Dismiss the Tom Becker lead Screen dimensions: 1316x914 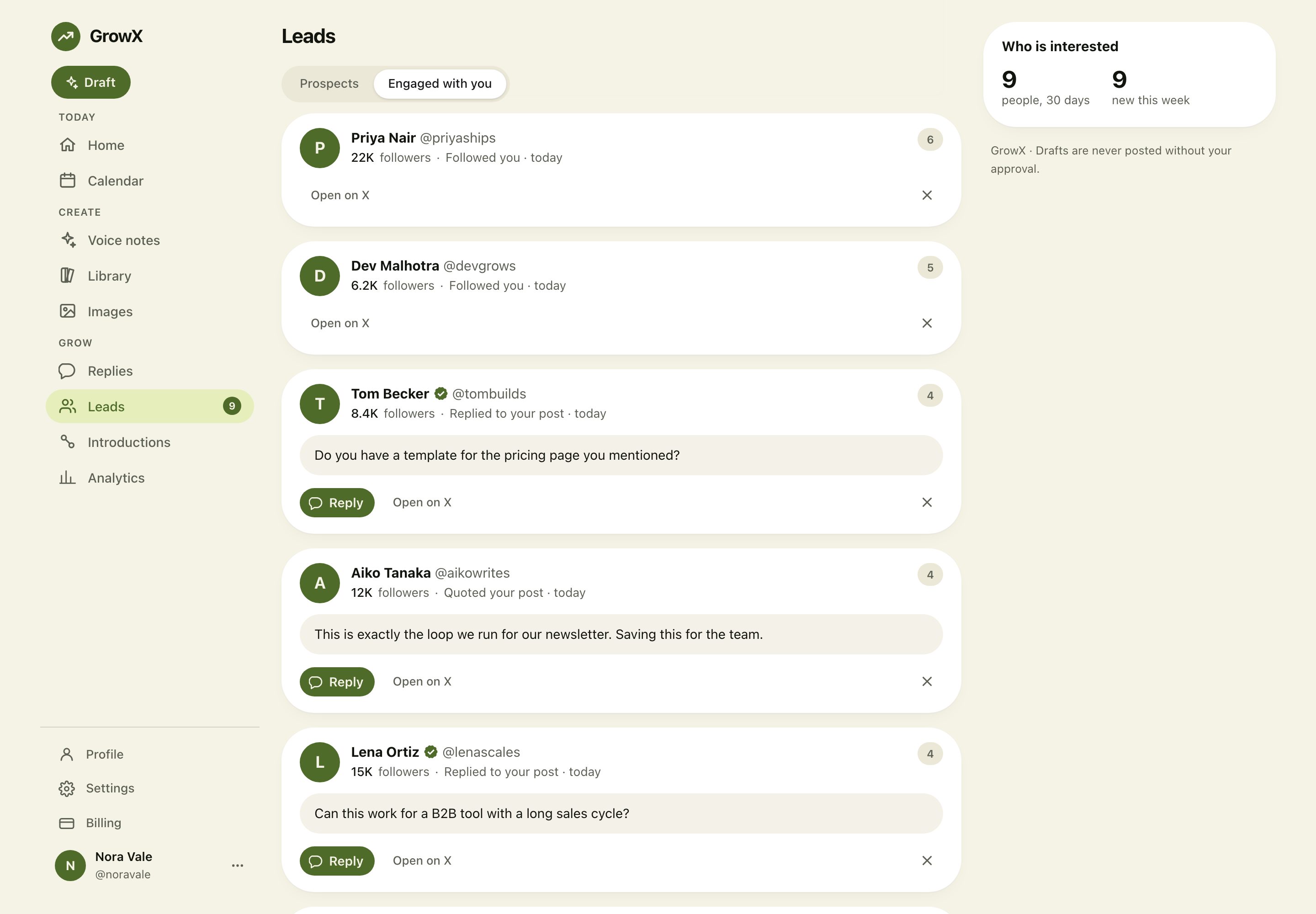[x=927, y=503]
